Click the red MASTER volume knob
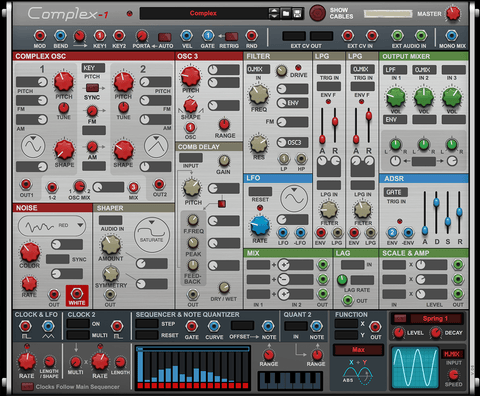The width and height of the screenshot is (480, 396). point(453,13)
